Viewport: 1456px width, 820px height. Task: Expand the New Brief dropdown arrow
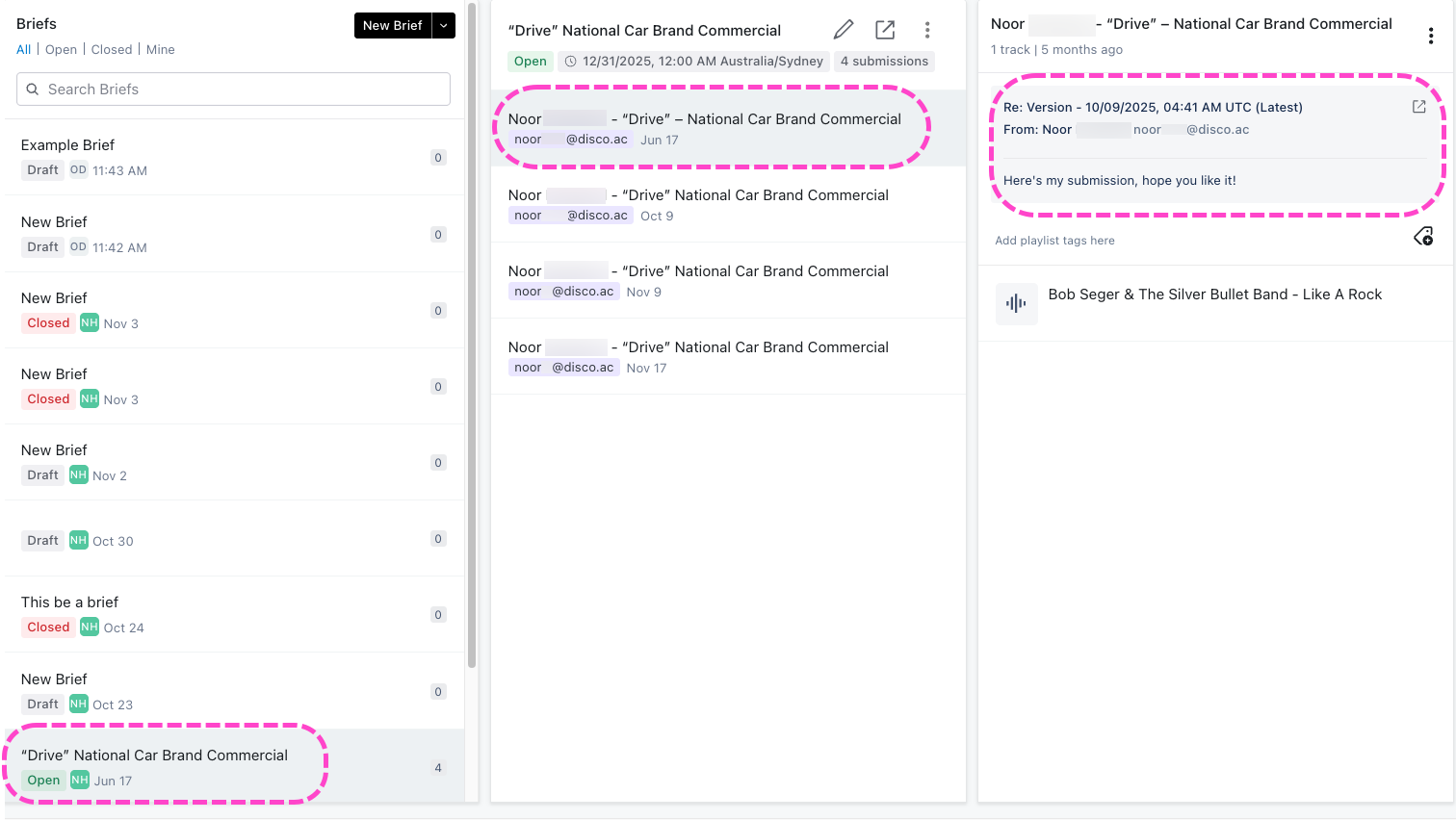pyautogui.click(x=443, y=26)
